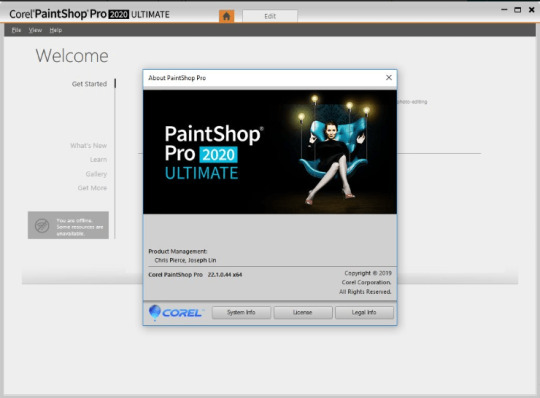Click the PaintShop Pro 2020 splash image
Viewport: 540px width, 398px height.
pos(270,152)
